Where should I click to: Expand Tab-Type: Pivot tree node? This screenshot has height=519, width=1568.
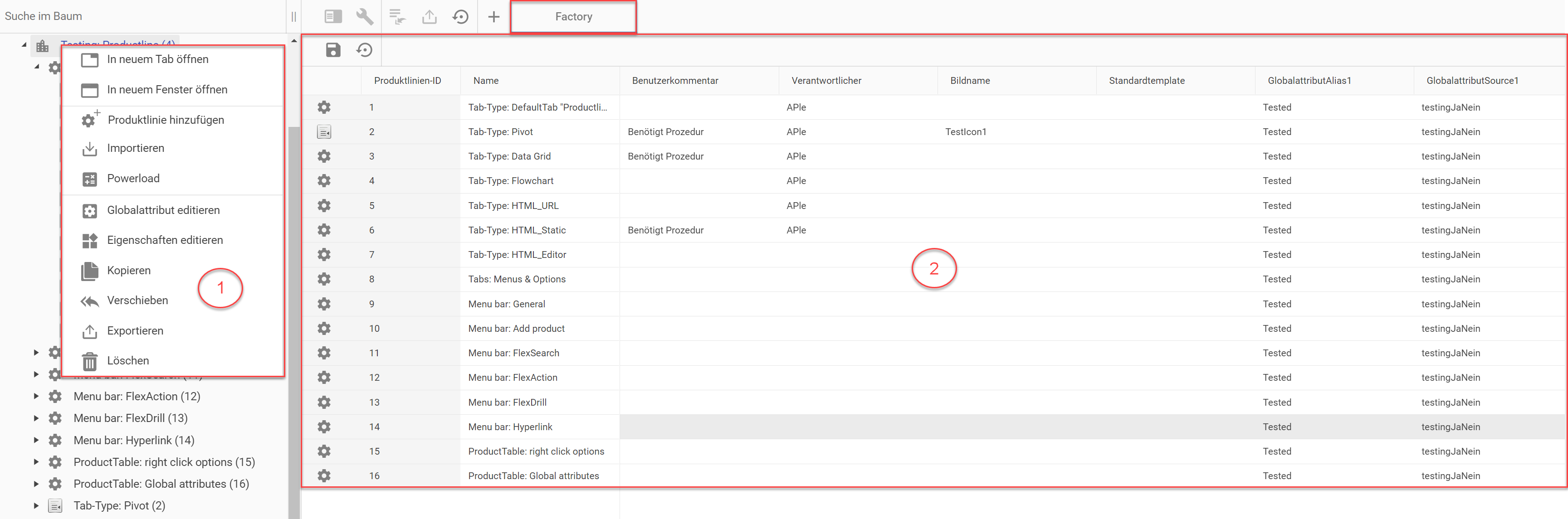coord(36,505)
